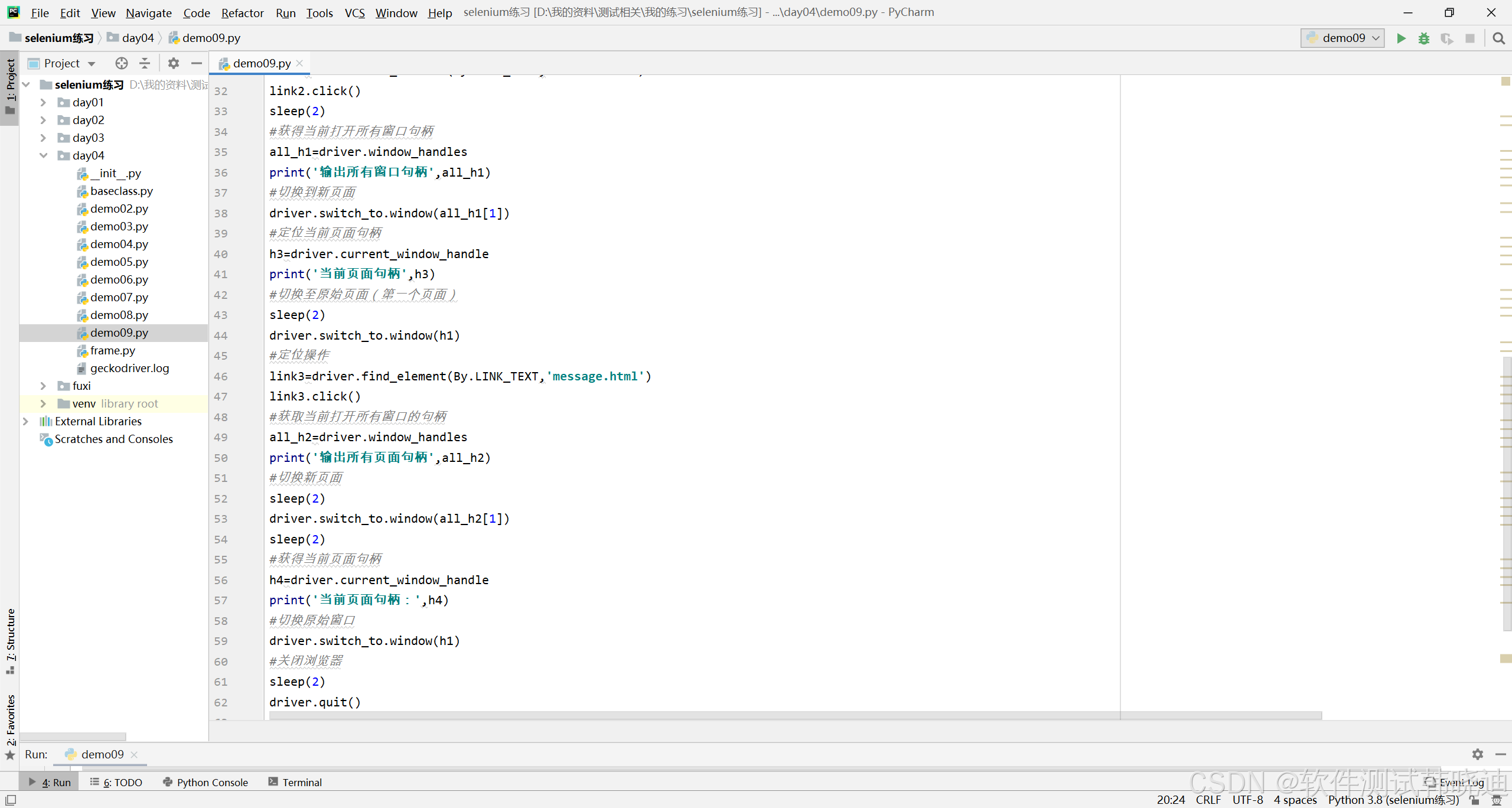The image size is (1512, 808).
Task: Close the demo09.py editor tab
Action: click(299, 63)
